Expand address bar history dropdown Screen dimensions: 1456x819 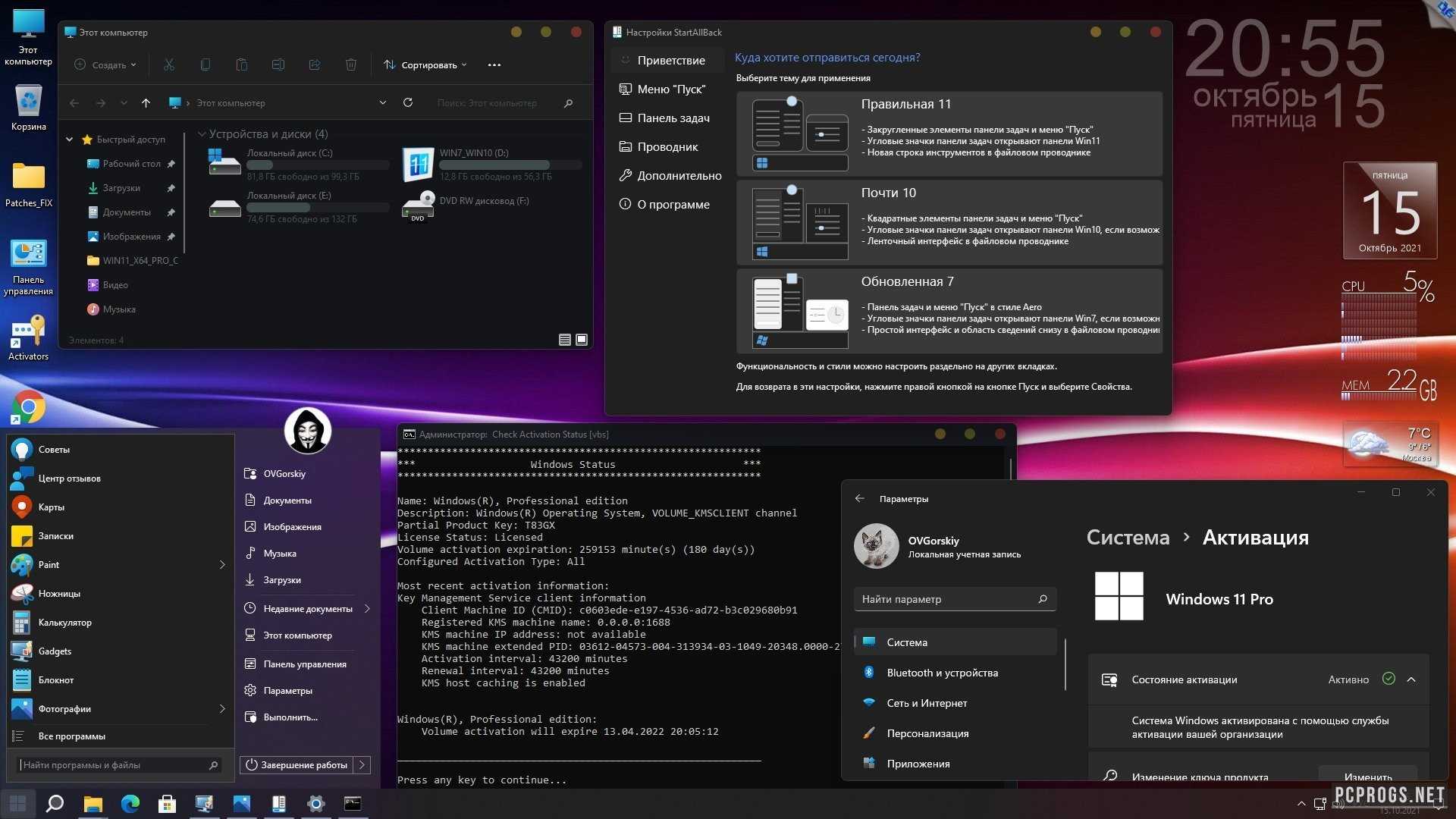point(382,102)
